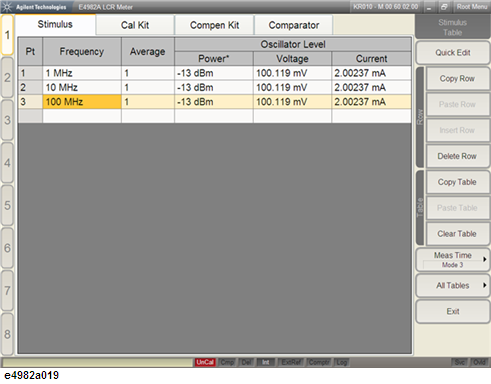This screenshot has width=491, height=384.
Task: Click the -13 dBm power cell in row 1
Action: point(214,73)
